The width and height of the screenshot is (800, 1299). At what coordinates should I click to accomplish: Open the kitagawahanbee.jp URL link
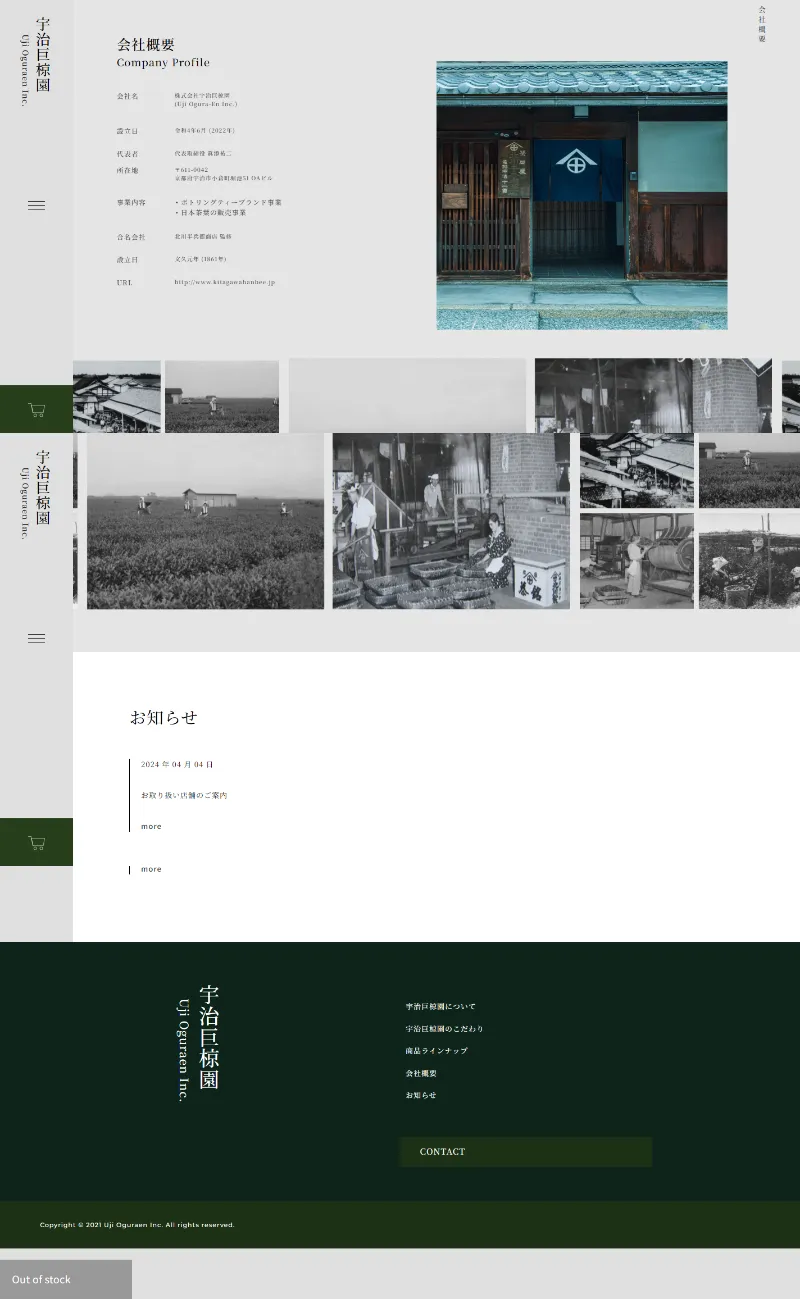(x=224, y=282)
